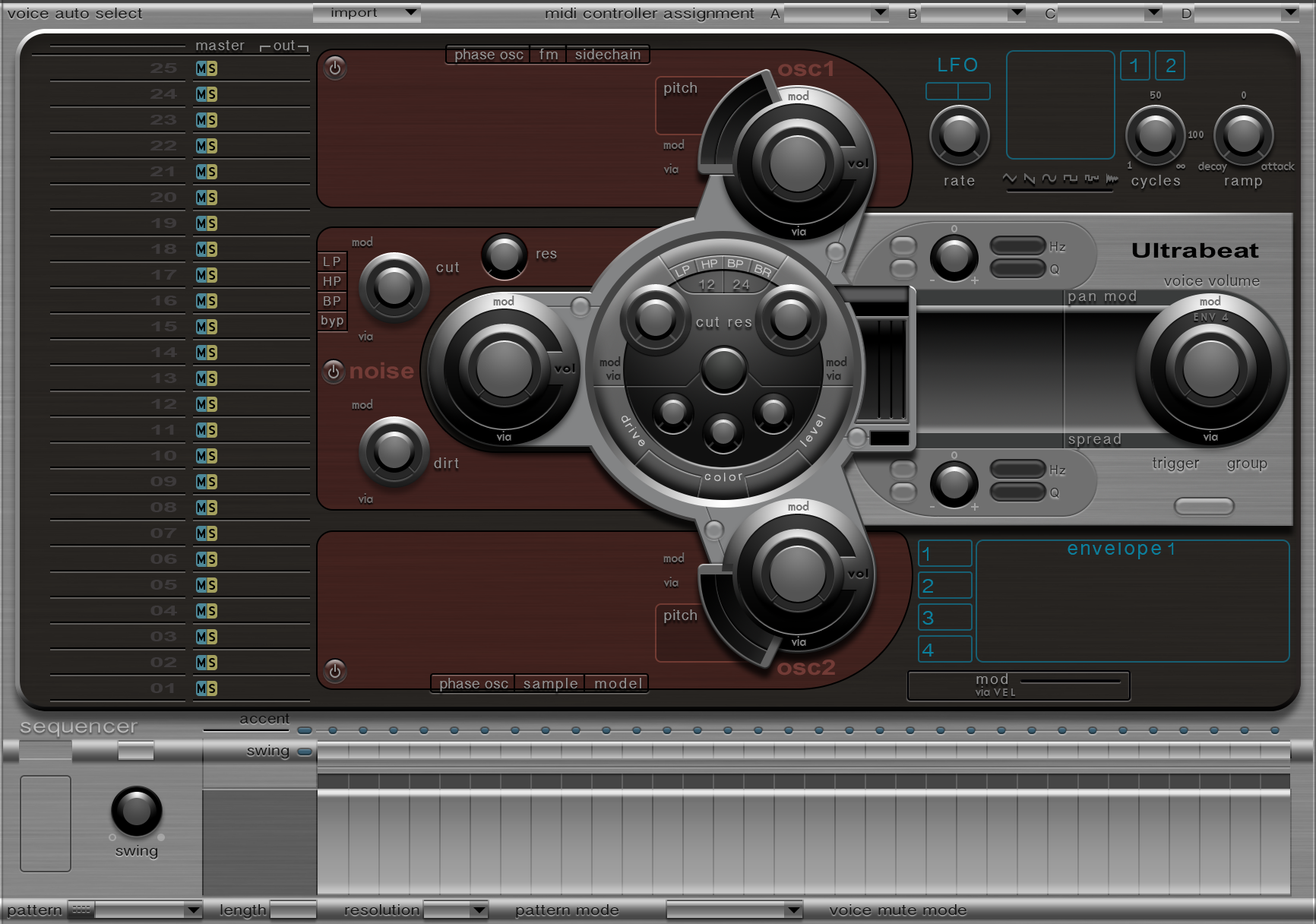
Task: Solo voice 01 with S button
Action: (211, 688)
